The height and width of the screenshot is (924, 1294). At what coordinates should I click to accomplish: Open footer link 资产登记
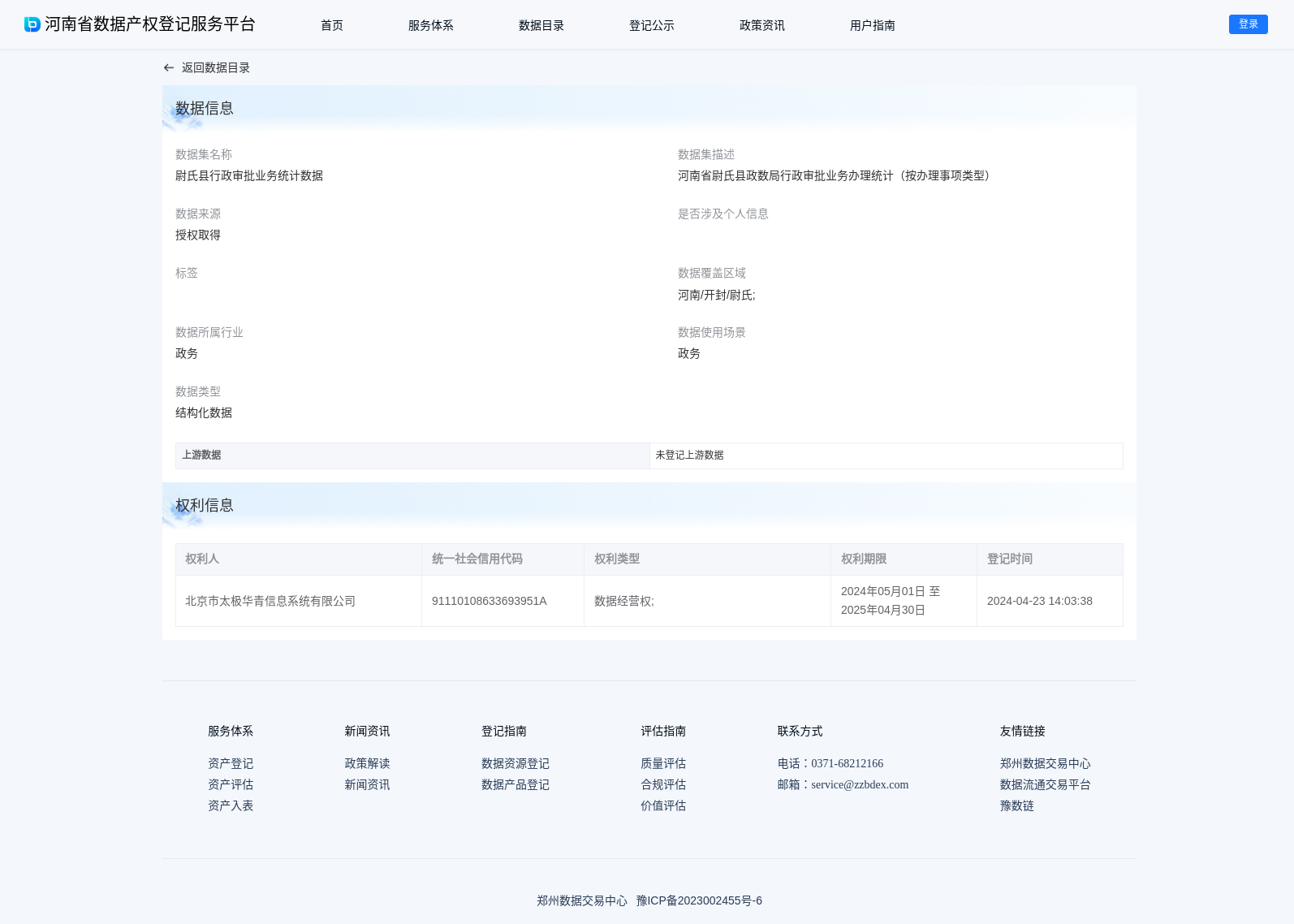point(231,763)
